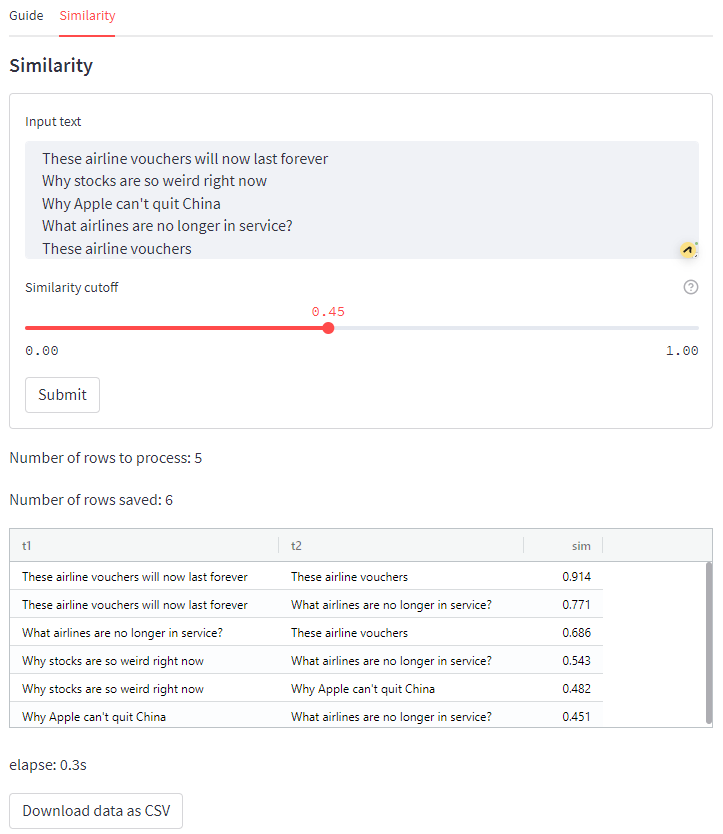The width and height of the screenshot is (723, 834).
Task: Click the 0.00 slider minimum label
Action: click(39, 350)
